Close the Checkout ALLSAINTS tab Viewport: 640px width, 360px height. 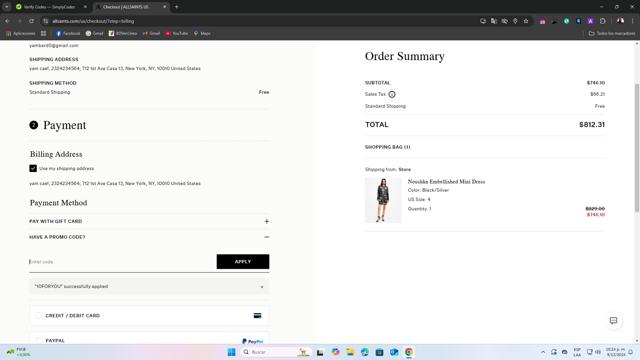(x=164, y=7)
